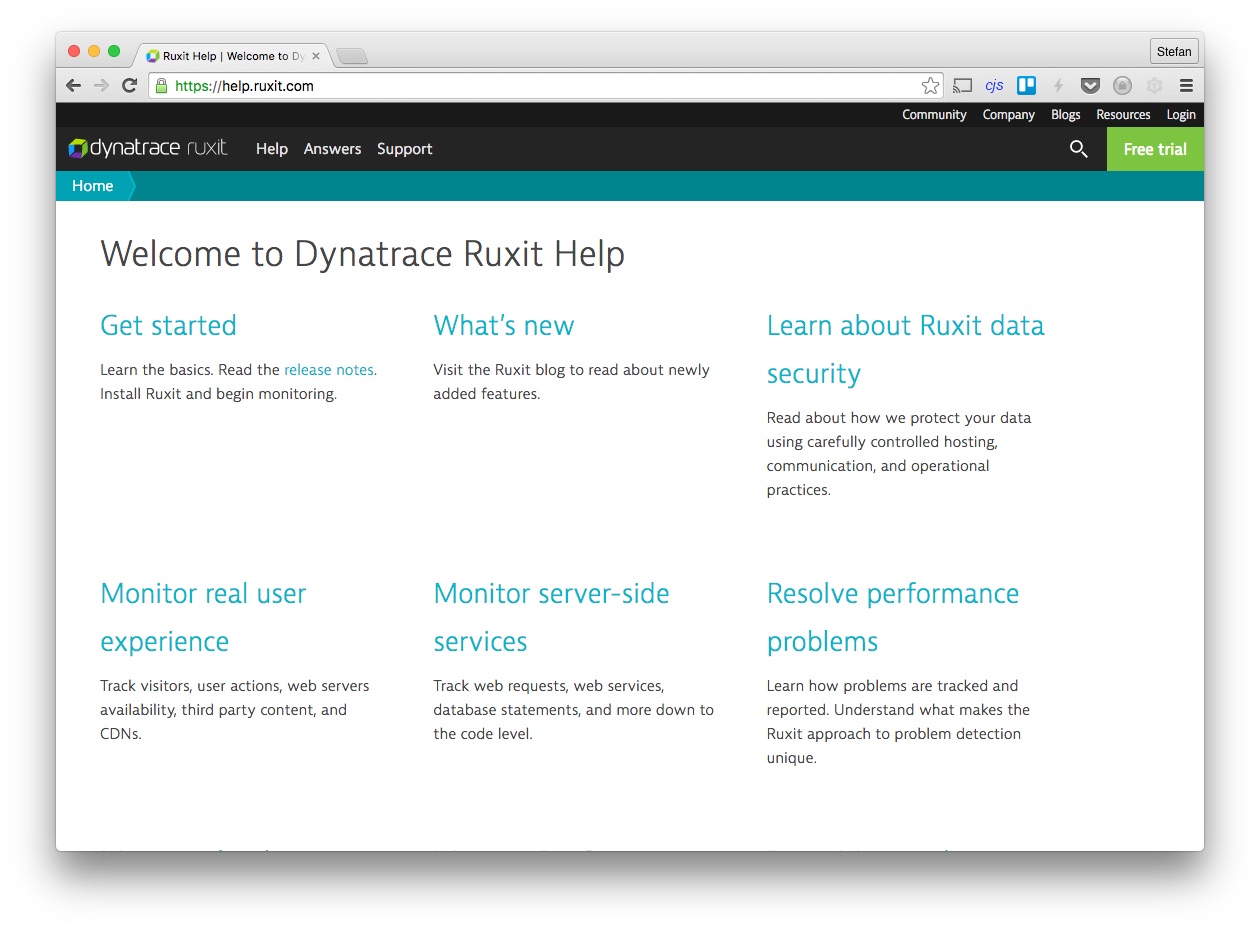Go to Blogs in the top bar
The height and width of the screenshot is (931, 1260).
(1065, 115)
